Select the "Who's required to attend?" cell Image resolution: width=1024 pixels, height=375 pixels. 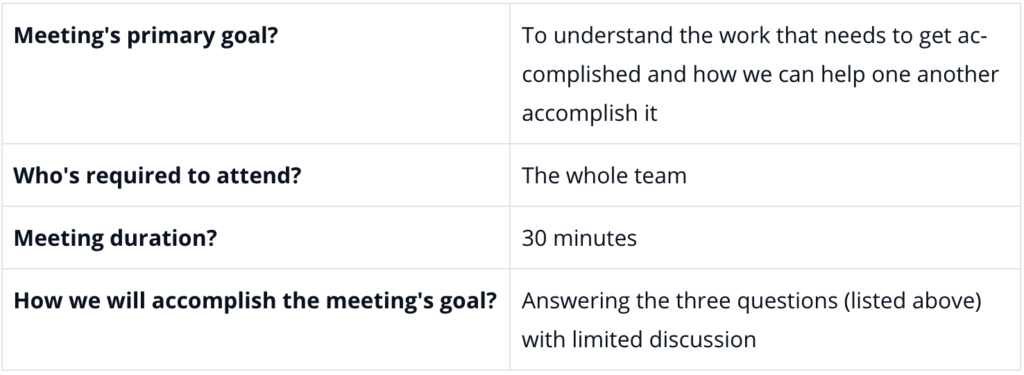[255, 175]
